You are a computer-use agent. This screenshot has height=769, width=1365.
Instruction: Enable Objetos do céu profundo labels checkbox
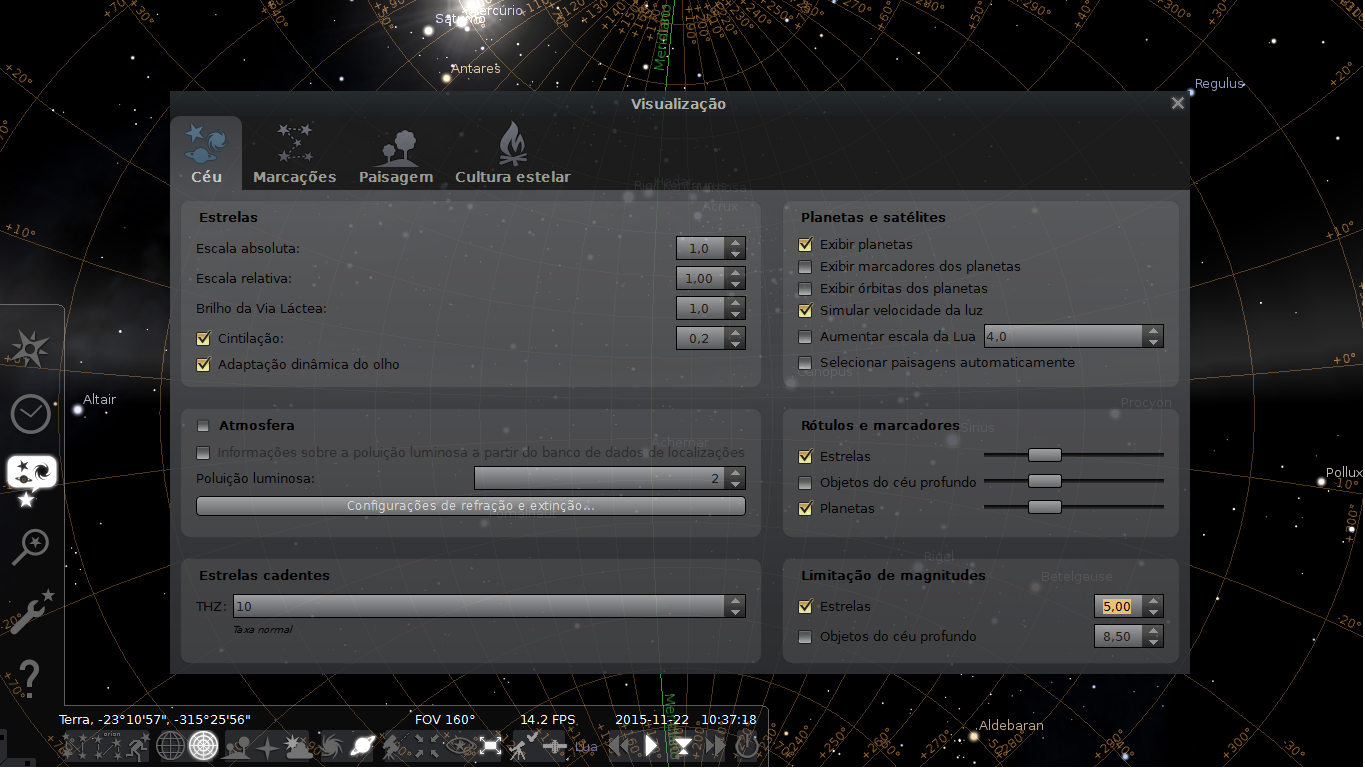pos(806,483)
